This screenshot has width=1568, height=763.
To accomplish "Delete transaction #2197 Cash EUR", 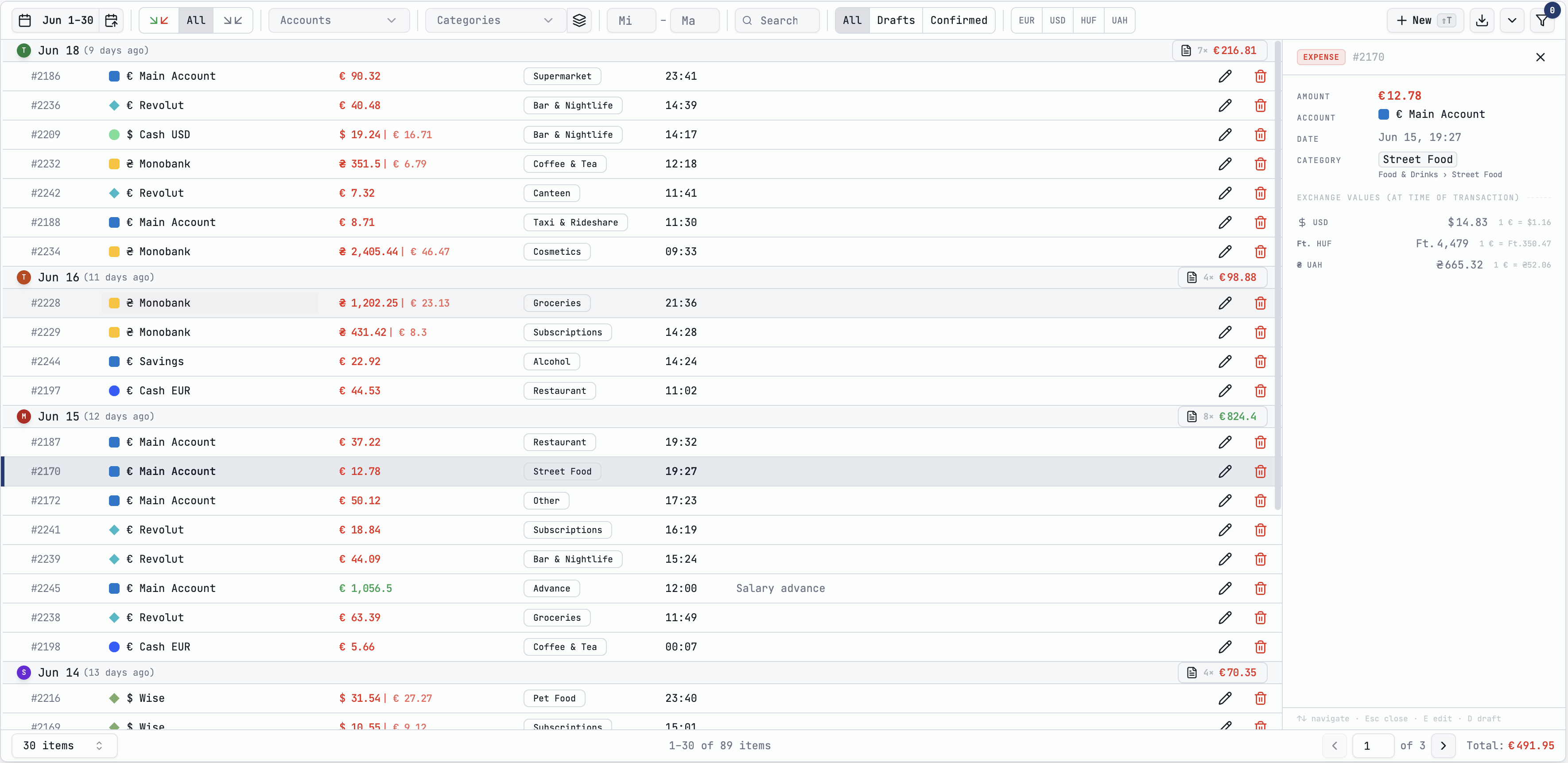I will pos(1261,391).
